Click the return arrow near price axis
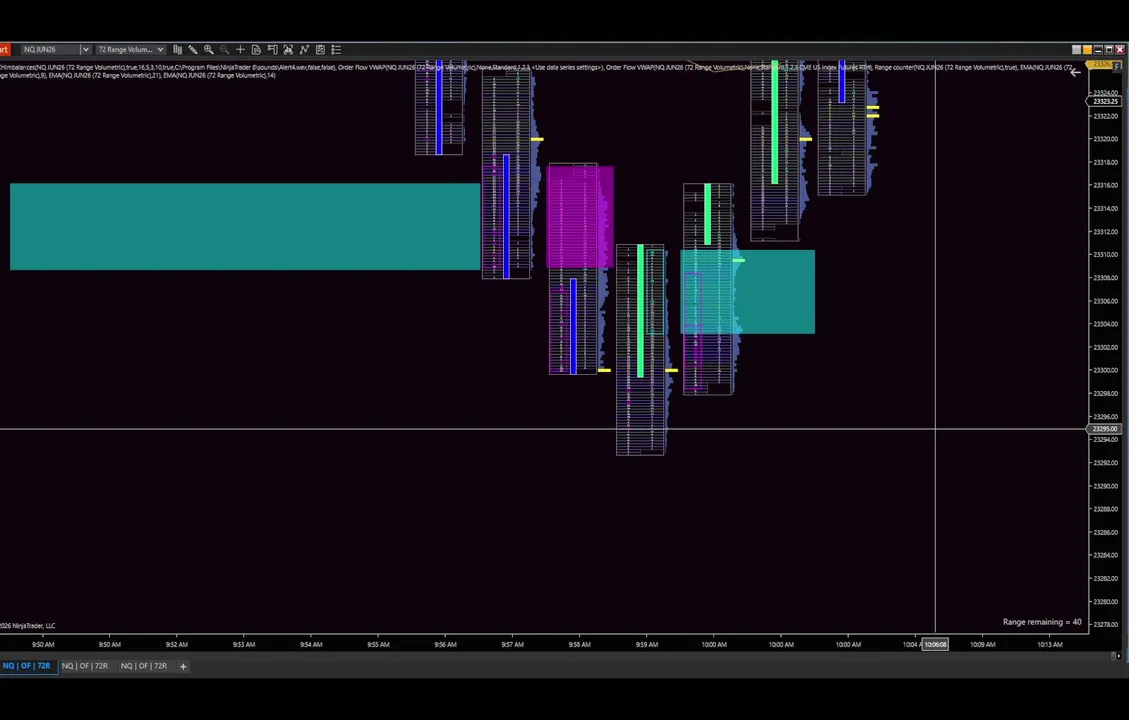Viewport: 1129px width, 720px height. [1076, 72]
